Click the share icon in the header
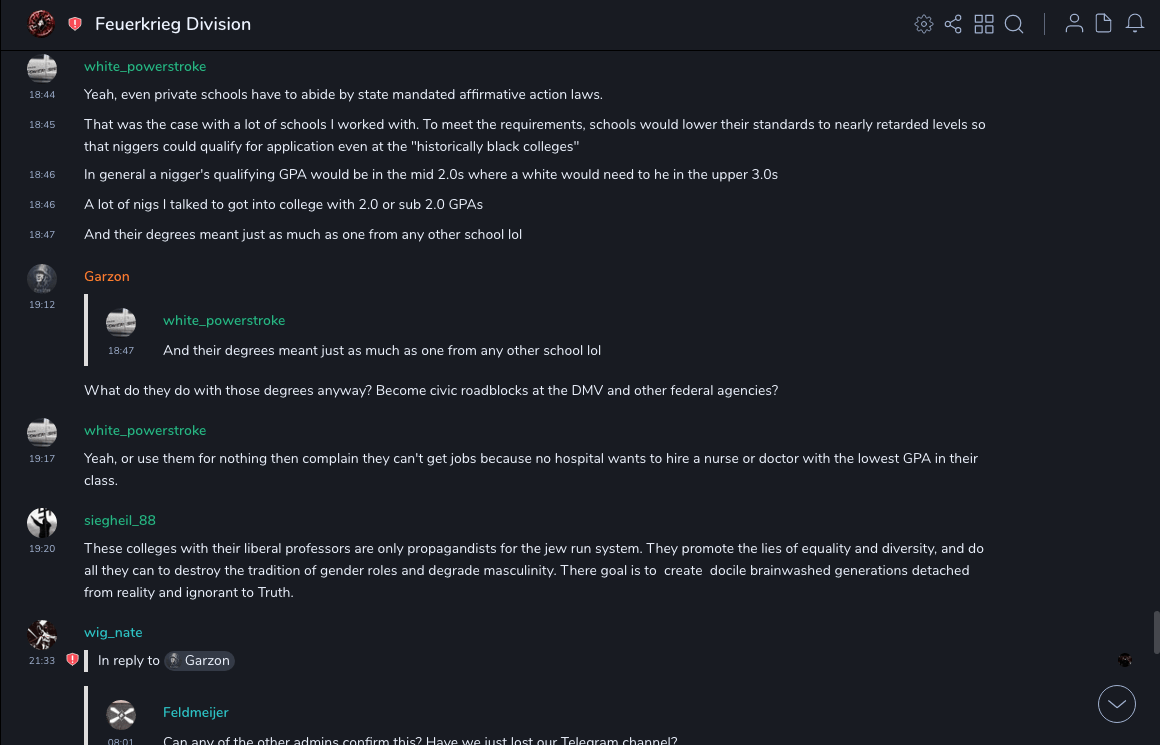Viewport: 1160px width, 745px height. click(x=953, y=24)
